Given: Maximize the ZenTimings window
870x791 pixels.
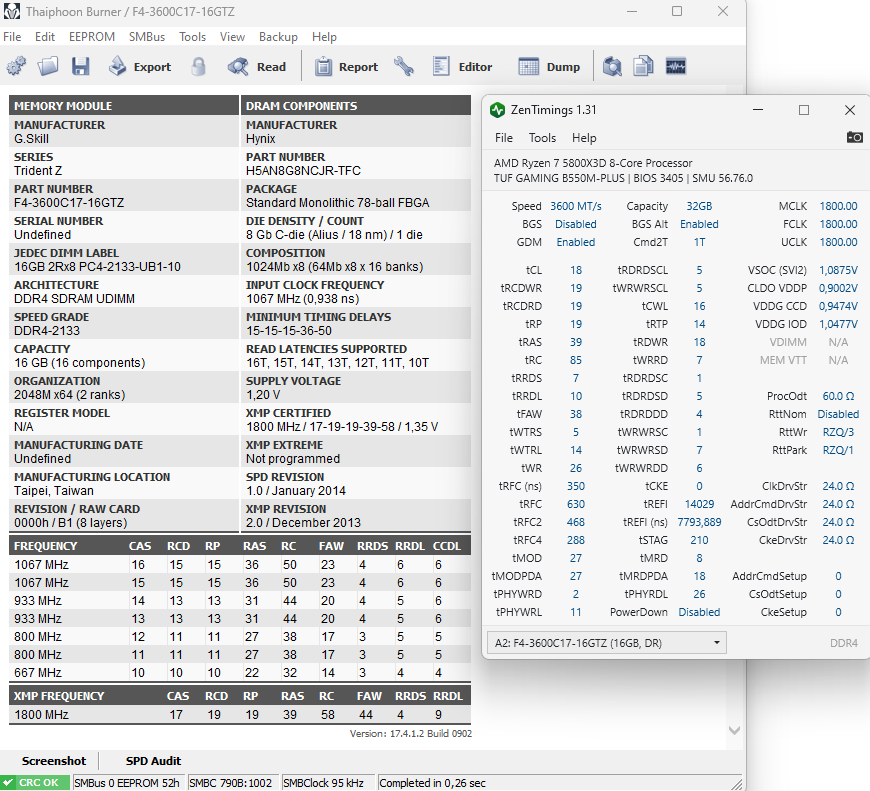Looking at the screenshot, I should [x=803, y=110].
